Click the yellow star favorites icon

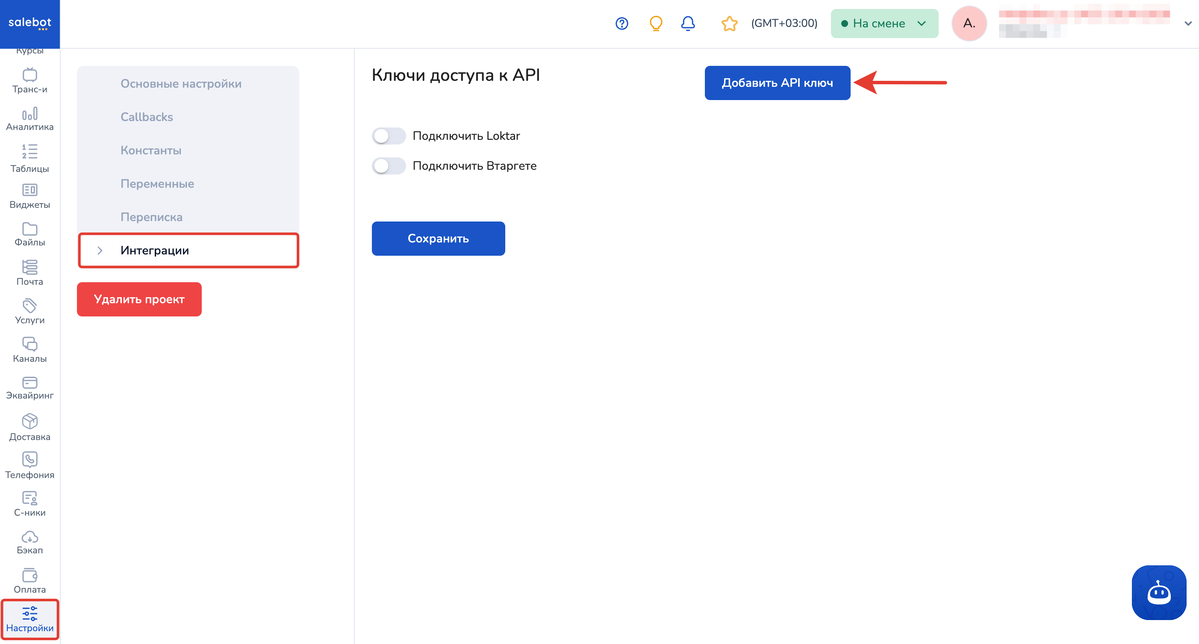(729, 24)
